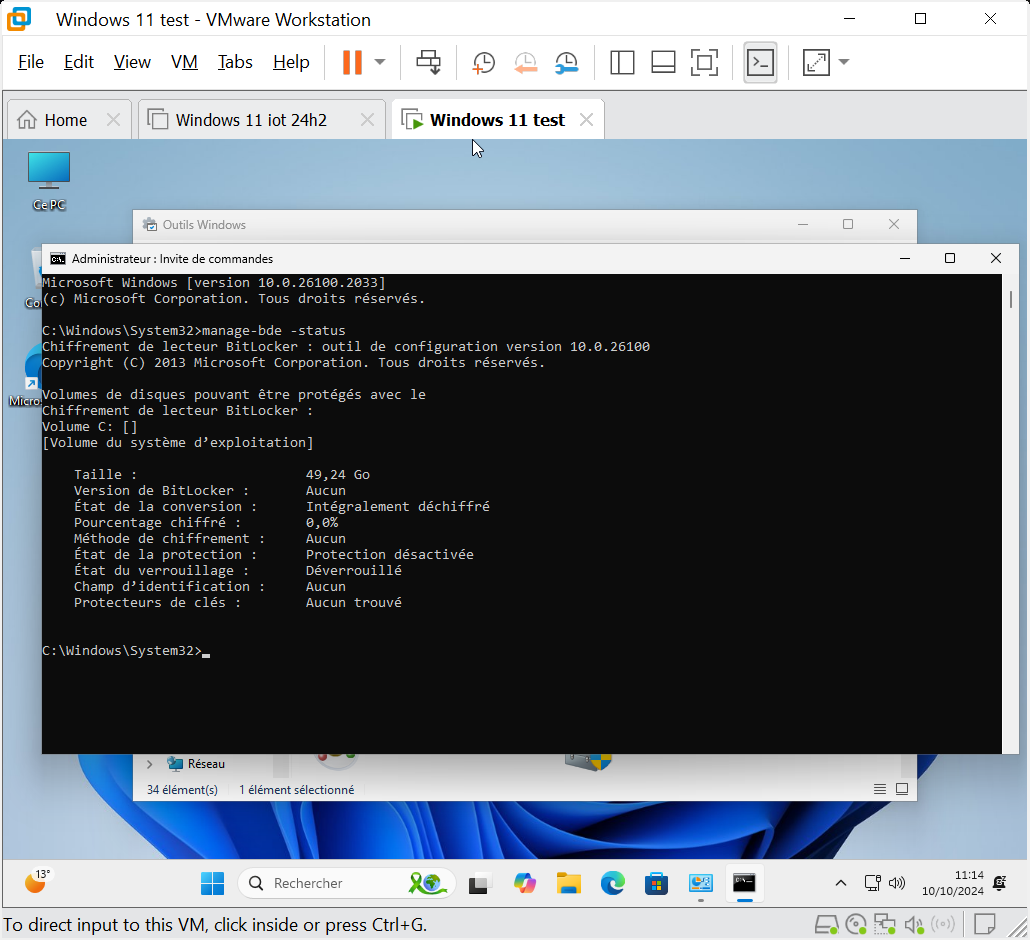The width and height of the screenshot is (1030, 940).
Task: Click the command prompt title bar icon
Action: (x=58, y=259)
